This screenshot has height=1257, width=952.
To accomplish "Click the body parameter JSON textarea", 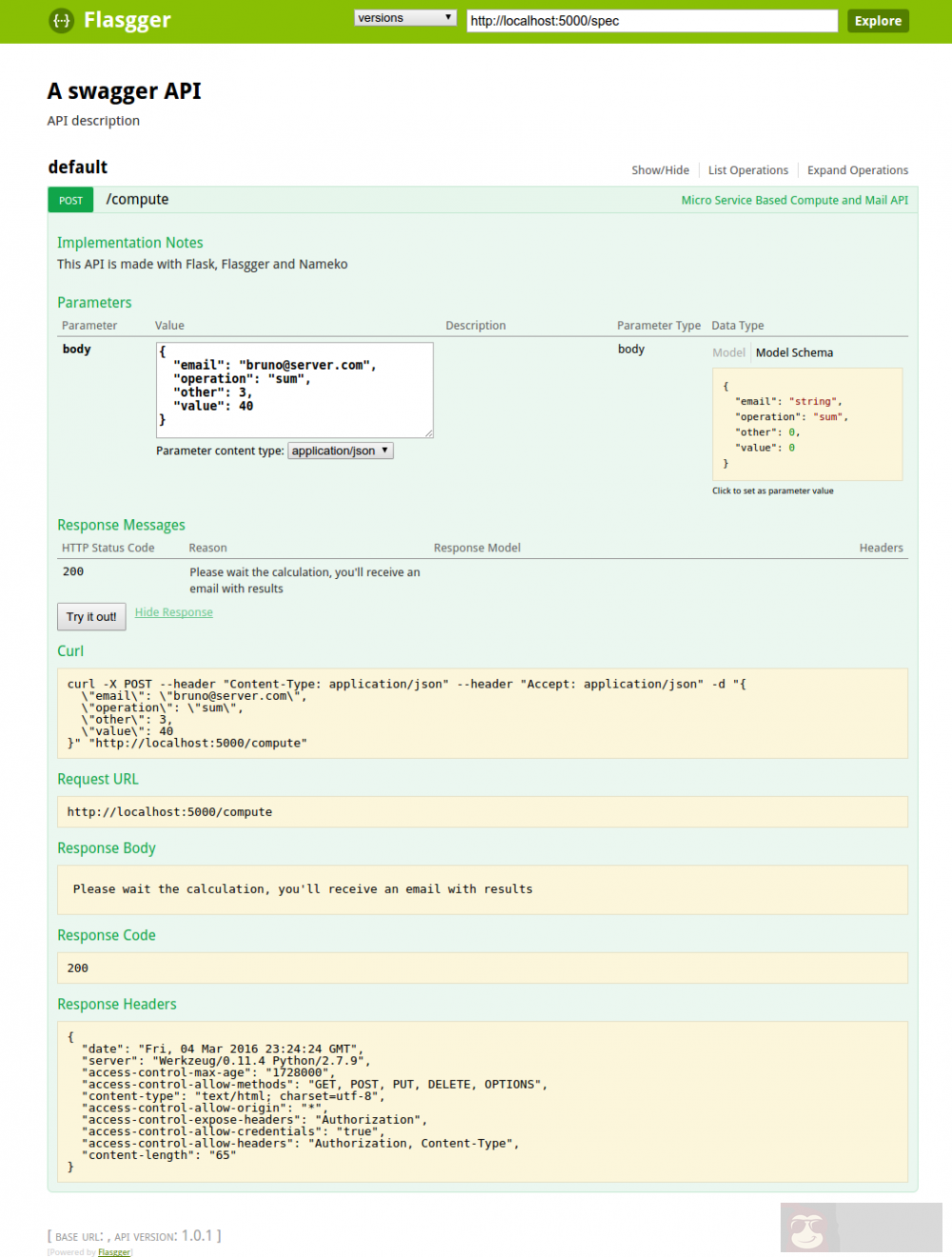I will click(294, 390).
